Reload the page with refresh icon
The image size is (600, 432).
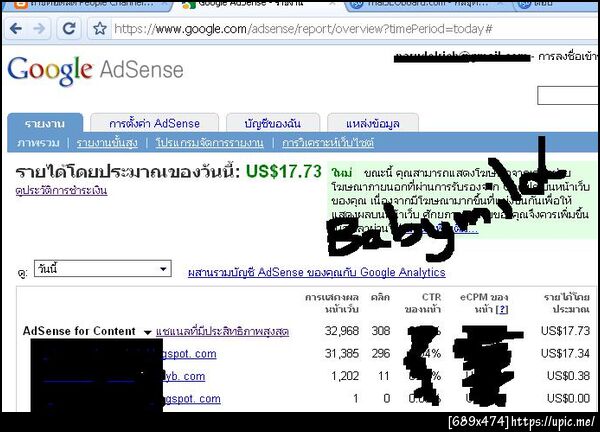(x=69, y=29)
